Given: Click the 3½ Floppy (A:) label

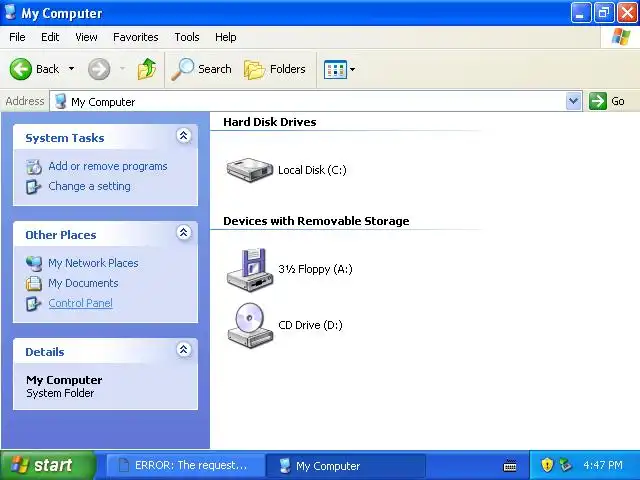Looking at the screenshot, I should point(315,269).
